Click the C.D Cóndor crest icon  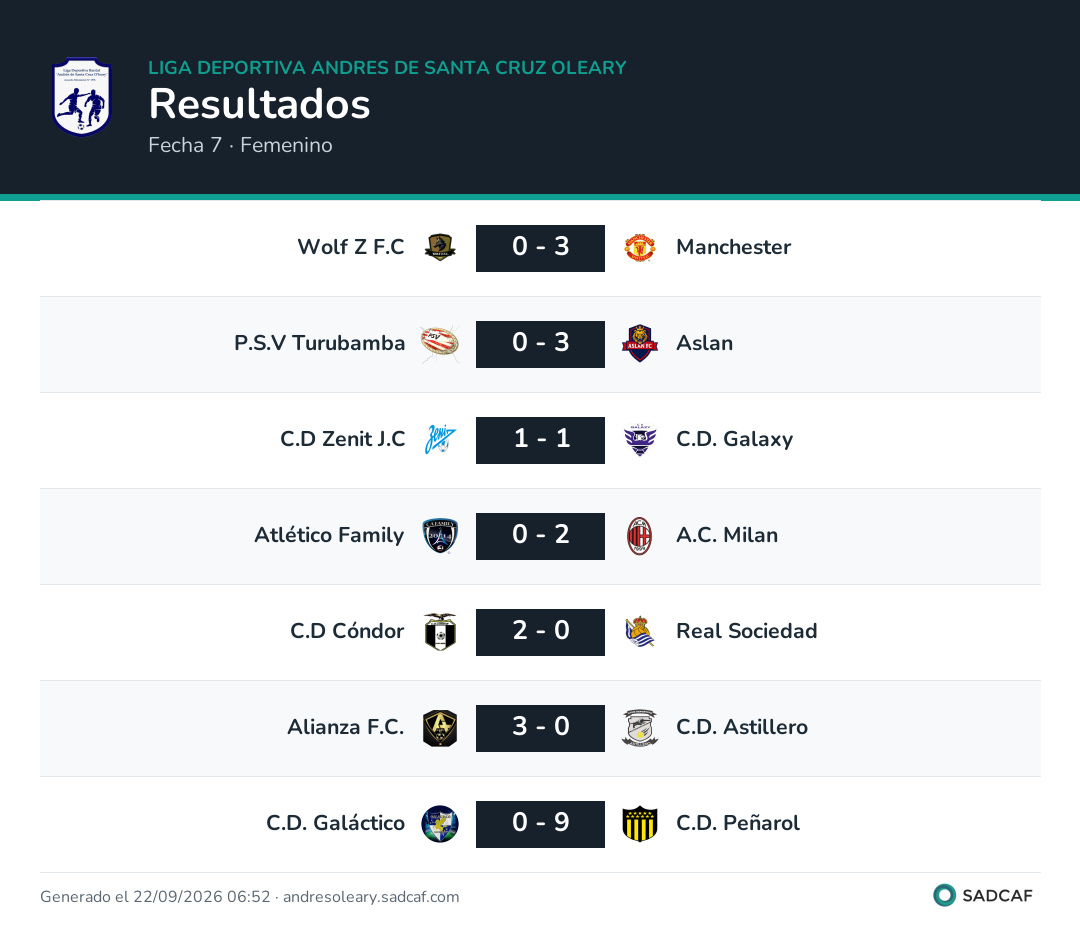tap(440, 631)
